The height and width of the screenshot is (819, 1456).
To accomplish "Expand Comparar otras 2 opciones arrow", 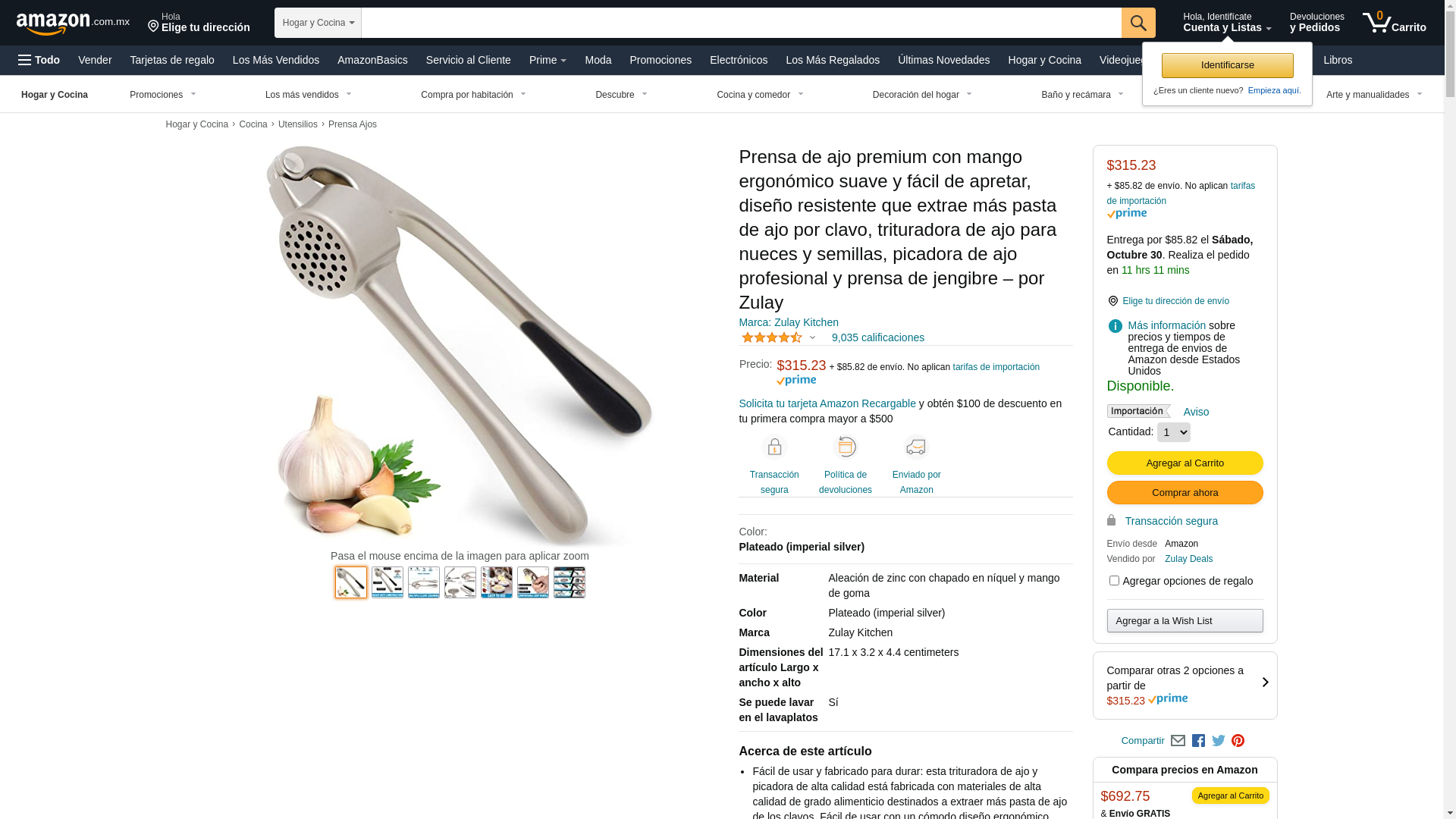I will [x=1265, y=682].
